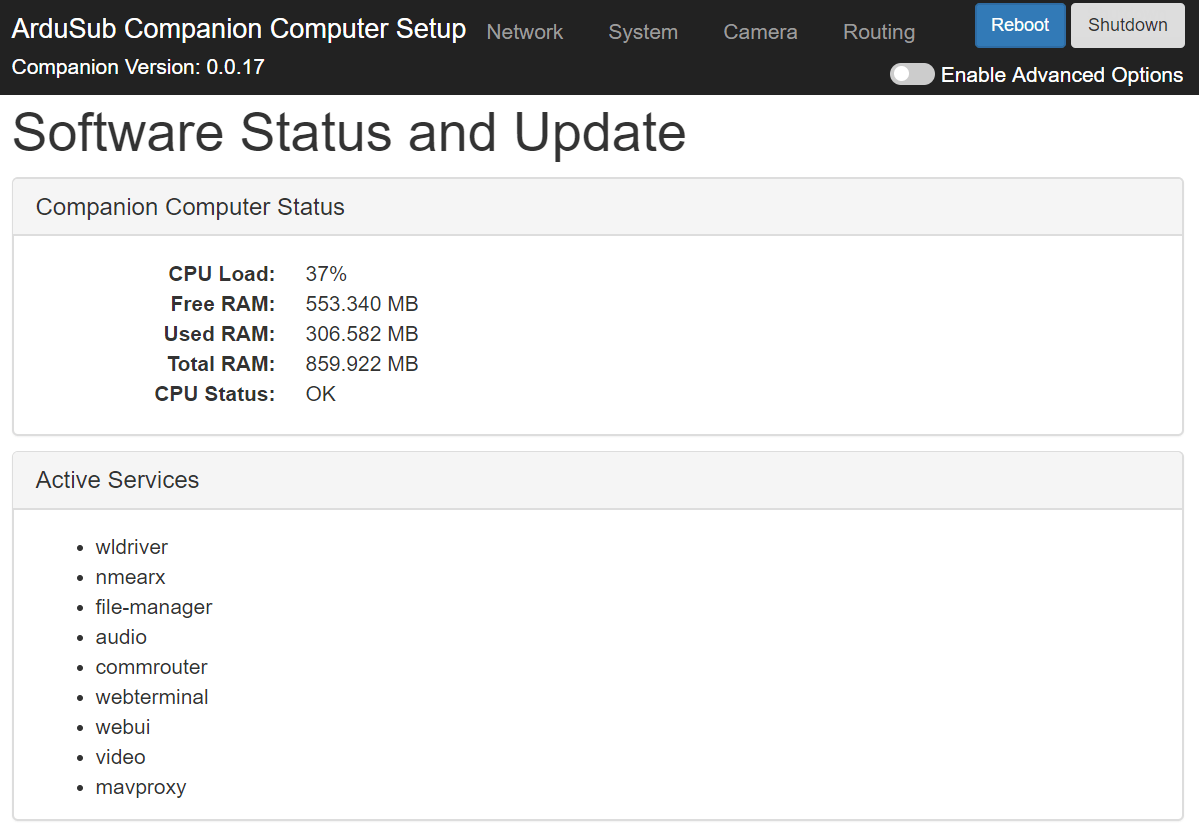The image size is (1199, 824).
Task: Open the Network menu item
Action: (x=525, y=32)
